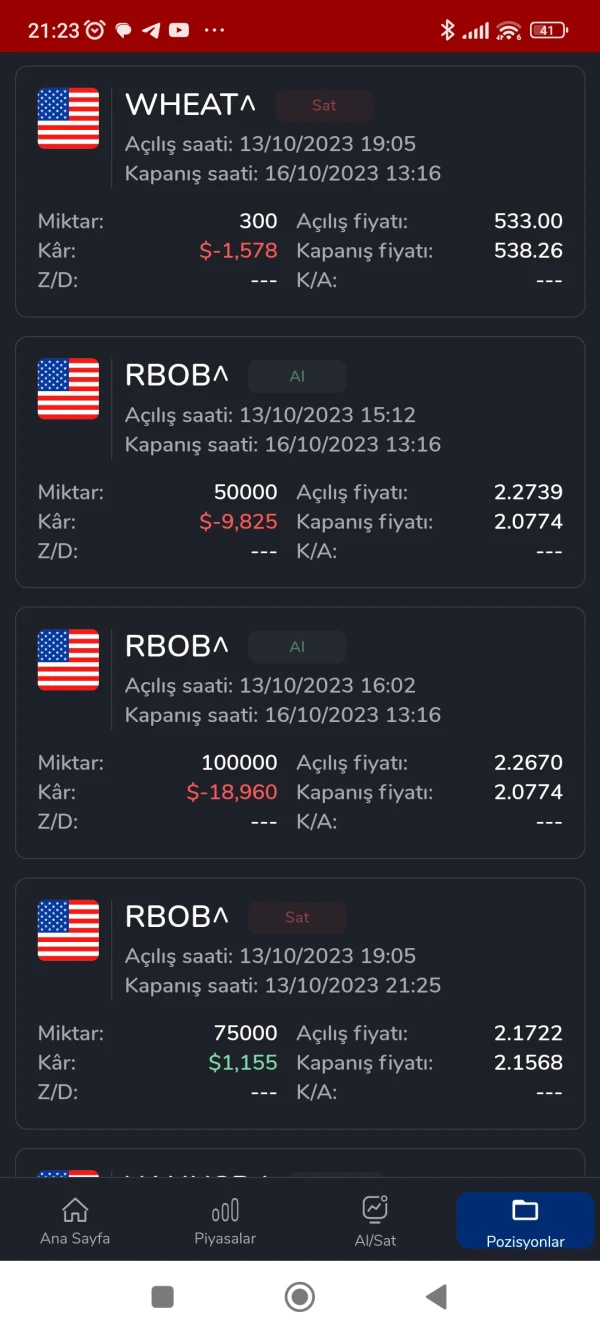Select the $-9,825 loss value
The width and height of the screenshot is (600, 1333).
[x=238, y=521]
